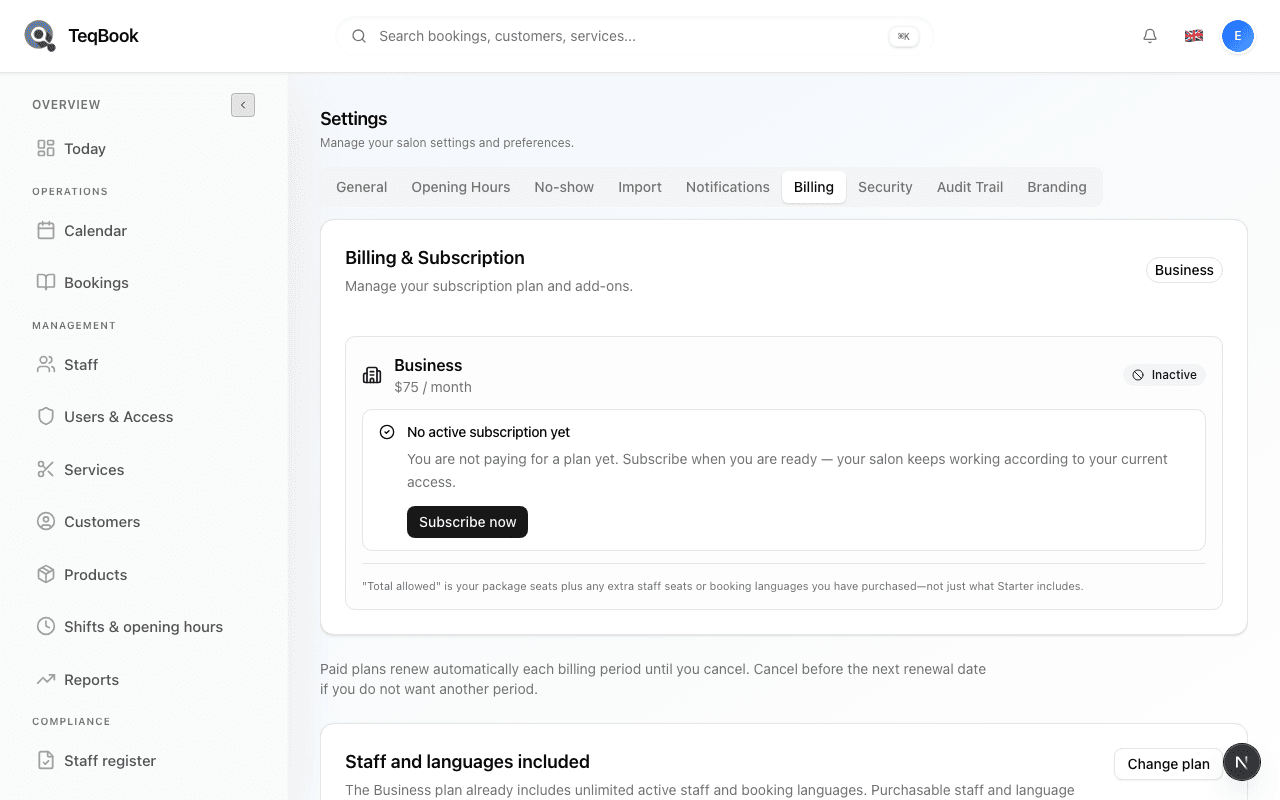Click the Business plan badge
This screenshot has height=800, width=1280.
coord(1184,270)
